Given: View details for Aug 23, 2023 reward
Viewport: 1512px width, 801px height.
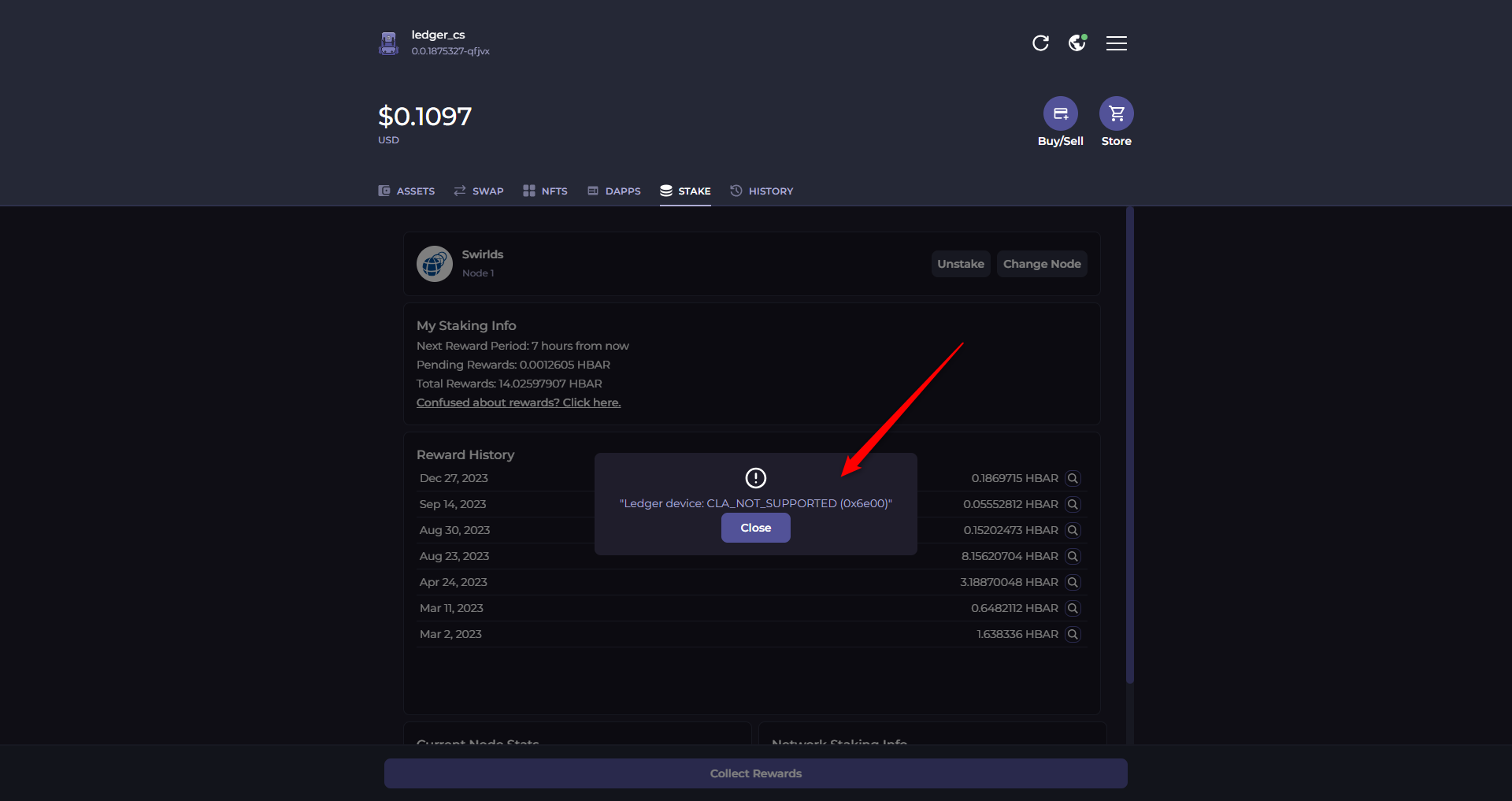Looking at the screenshot, I should 1073,556.
